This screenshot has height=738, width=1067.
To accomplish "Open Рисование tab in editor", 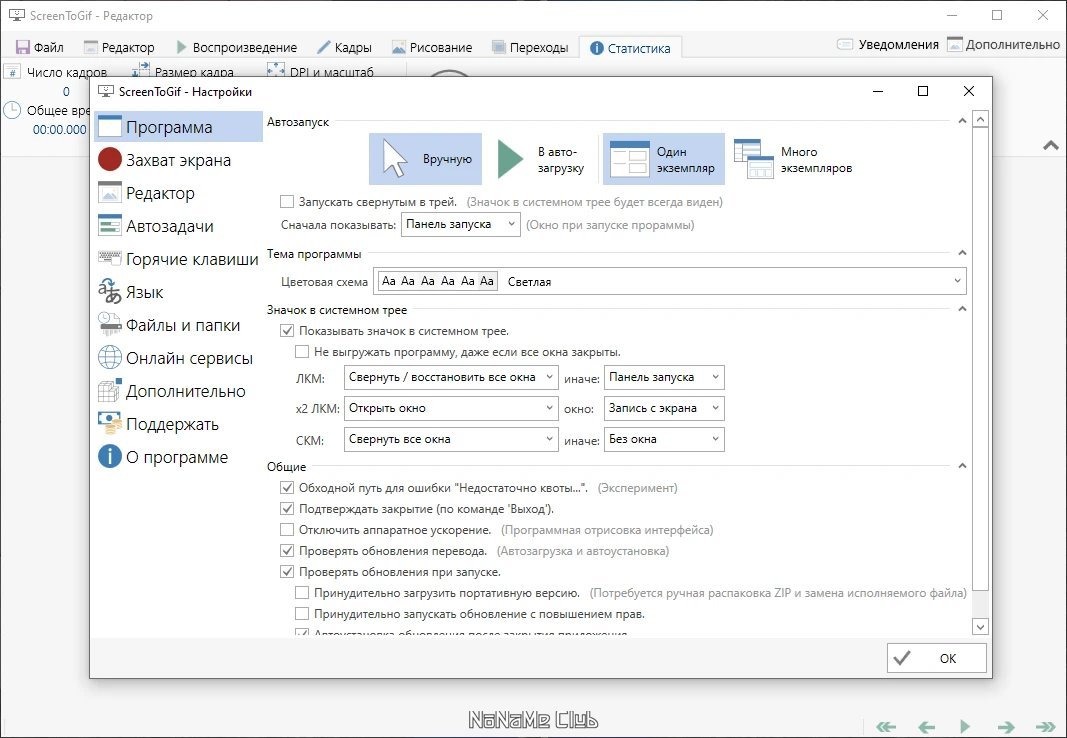I will (x=432, y=47).
